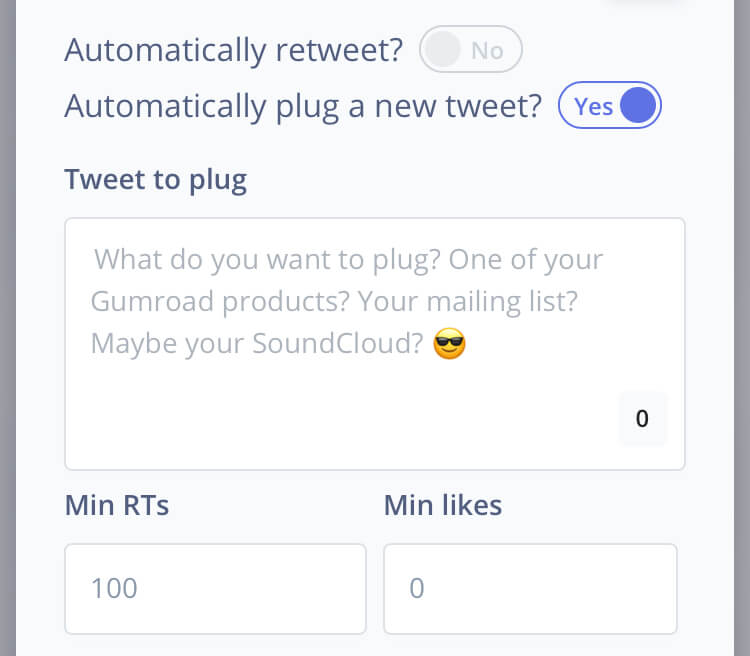This screenshot has height=656, width=750.
Task: Click the "Tweet to plug" heading label
Action: point(155,180)
